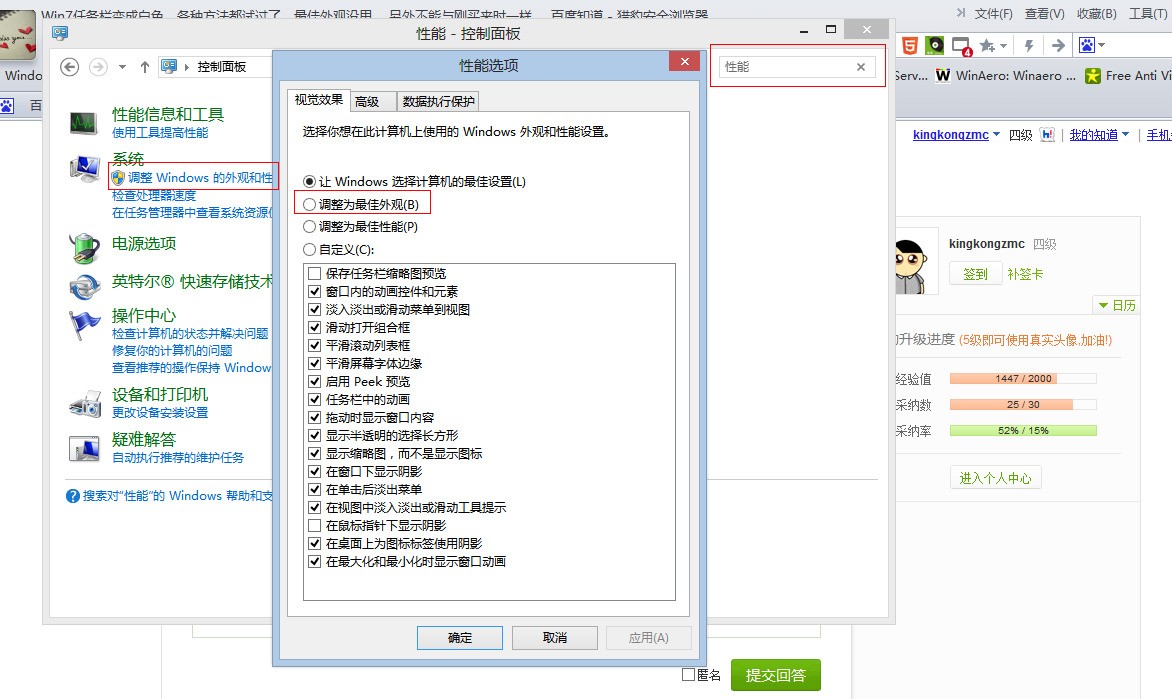Clear the 性能 search box with the X
This screenshot has height=699, width=1172.
[861, 67]
